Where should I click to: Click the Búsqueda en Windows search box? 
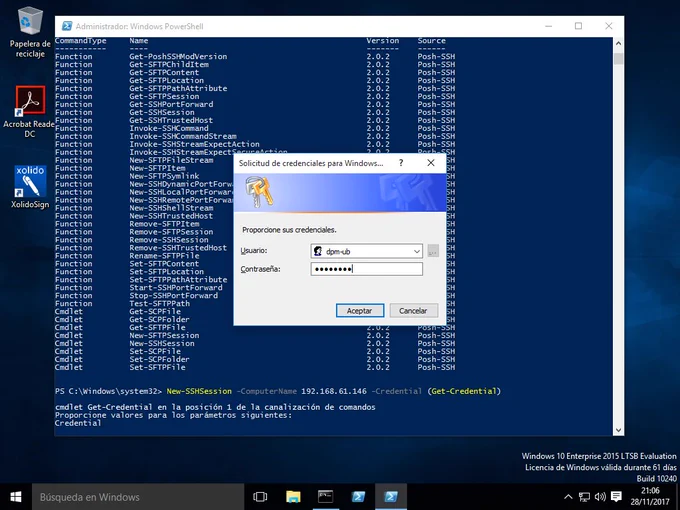[138, 497]
